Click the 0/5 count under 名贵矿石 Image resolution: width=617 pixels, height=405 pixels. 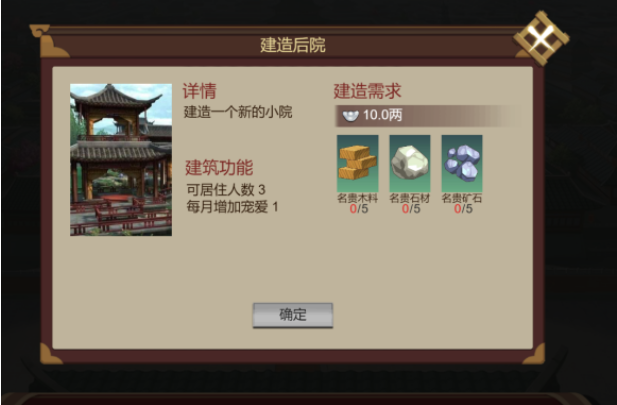[463, 209]
